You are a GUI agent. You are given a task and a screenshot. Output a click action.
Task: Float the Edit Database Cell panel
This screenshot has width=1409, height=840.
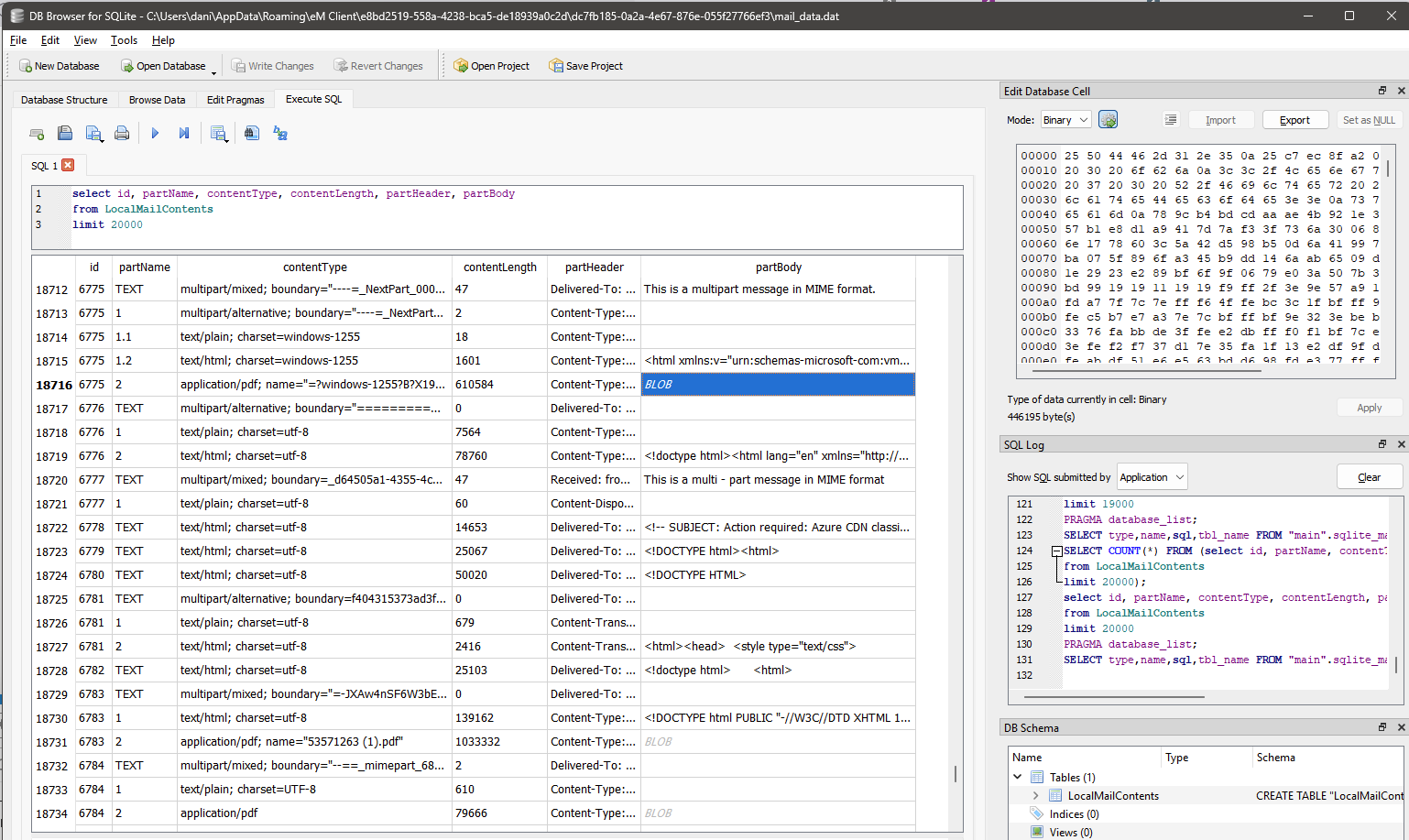[x=1382, y=91]
